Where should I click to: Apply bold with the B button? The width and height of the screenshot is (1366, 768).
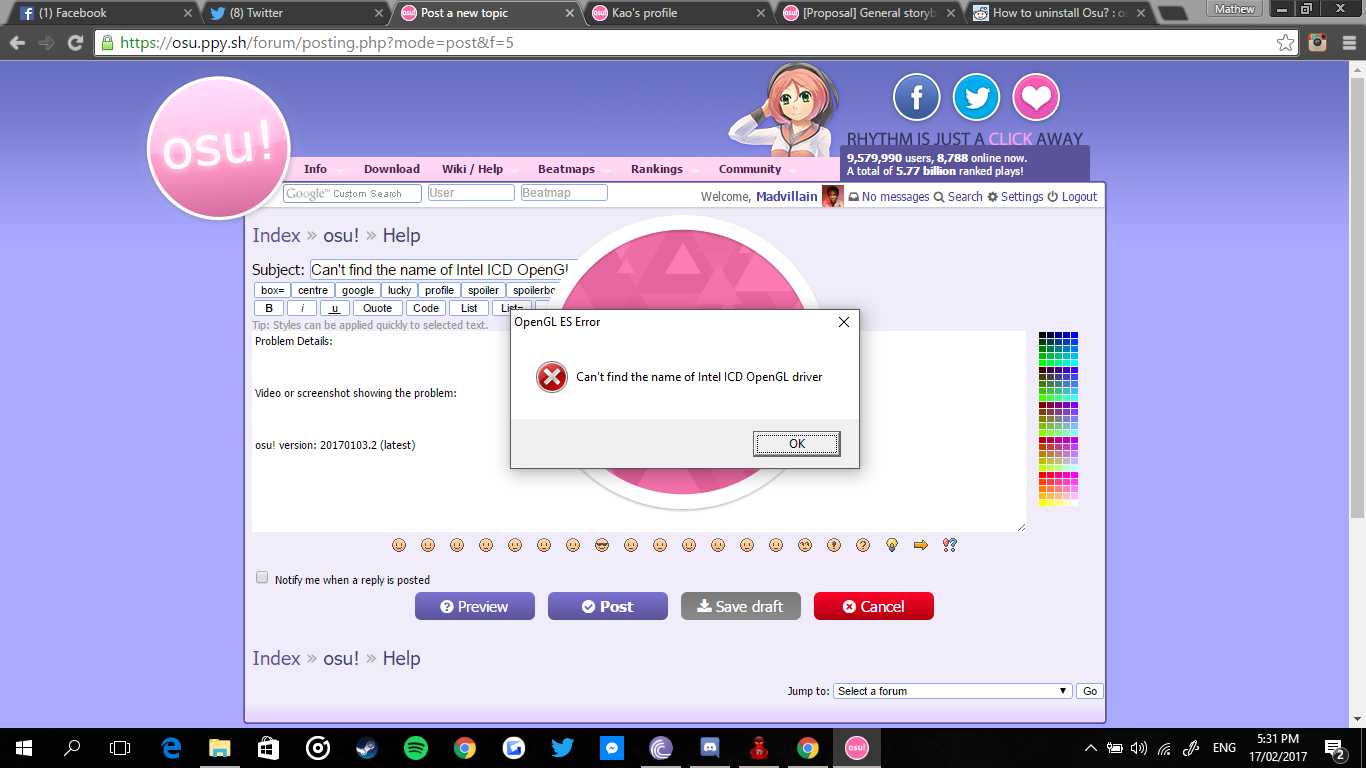coord(269,308)
